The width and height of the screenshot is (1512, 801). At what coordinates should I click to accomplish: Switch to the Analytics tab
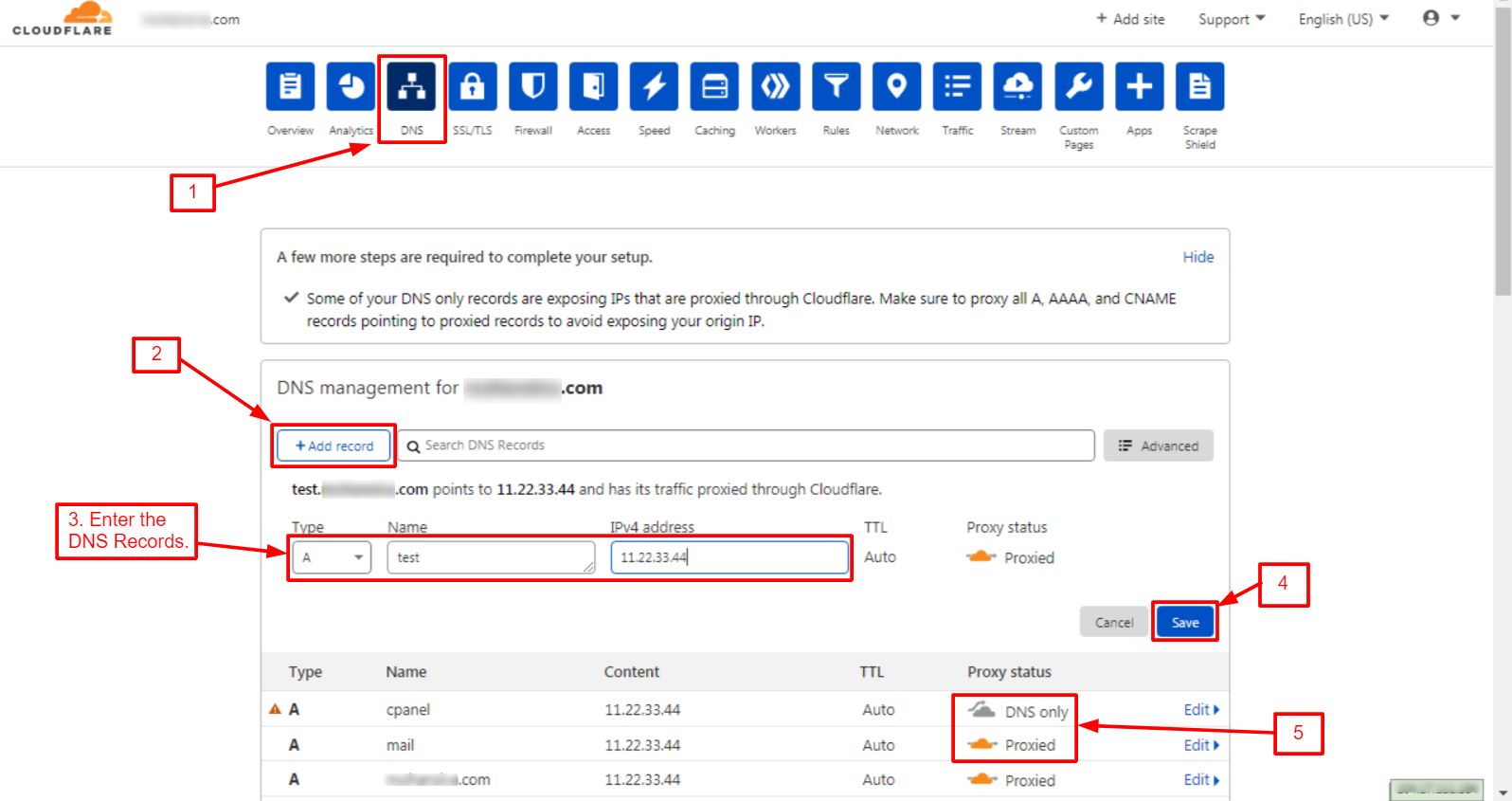coord(351,87)
